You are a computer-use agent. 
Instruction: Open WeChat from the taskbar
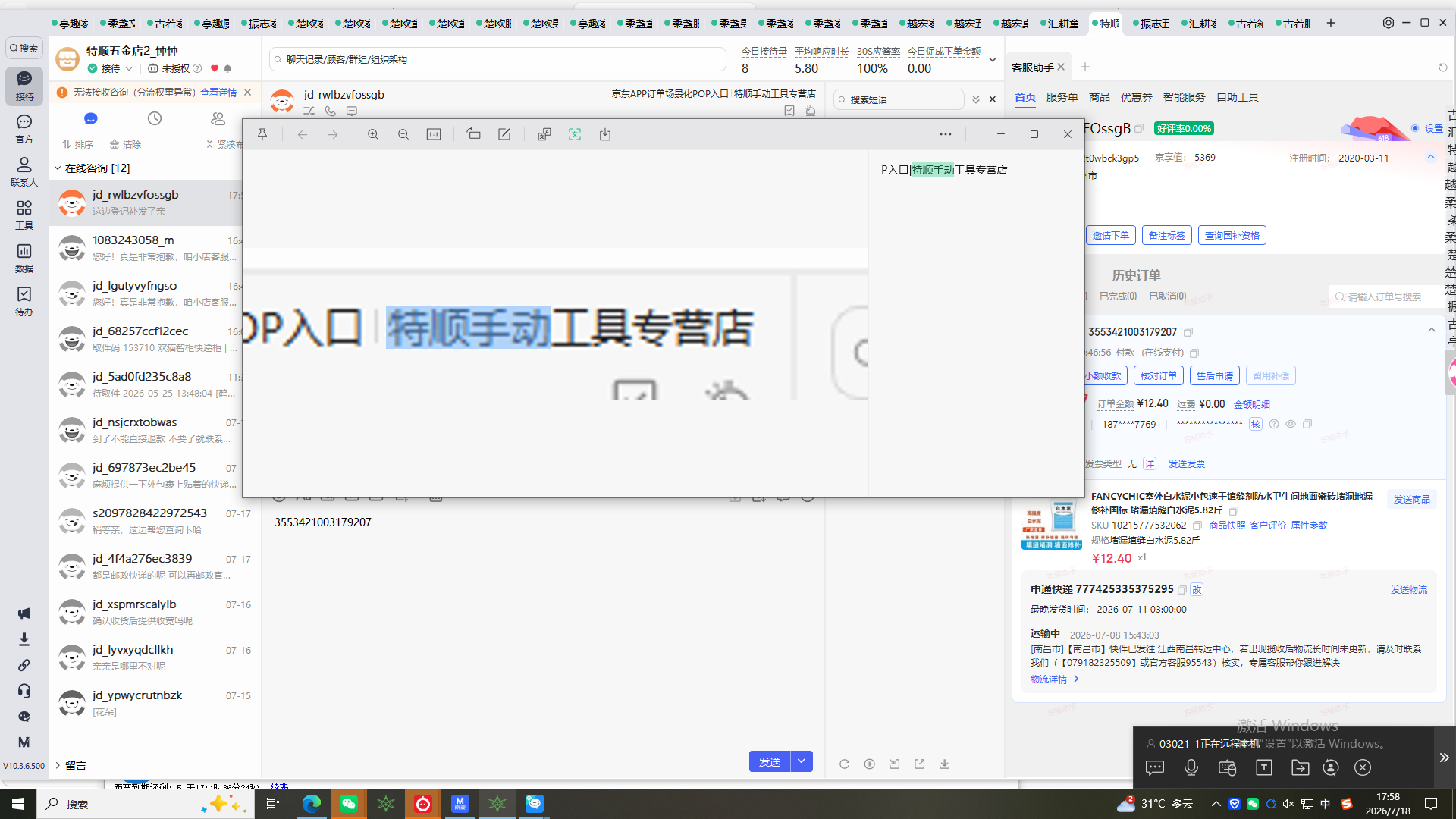[349, 804]
